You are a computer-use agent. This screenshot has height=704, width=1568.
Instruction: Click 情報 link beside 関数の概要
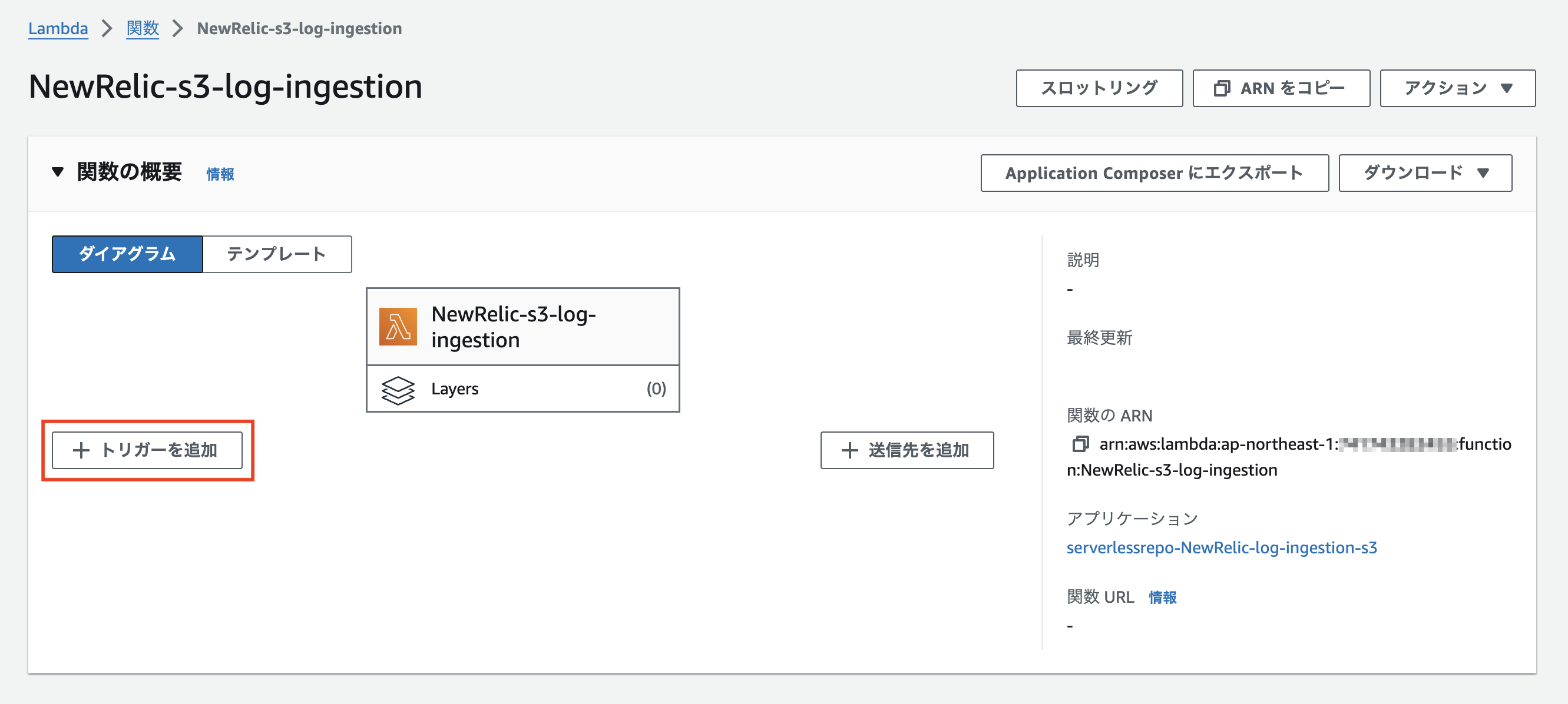(220, 174)
